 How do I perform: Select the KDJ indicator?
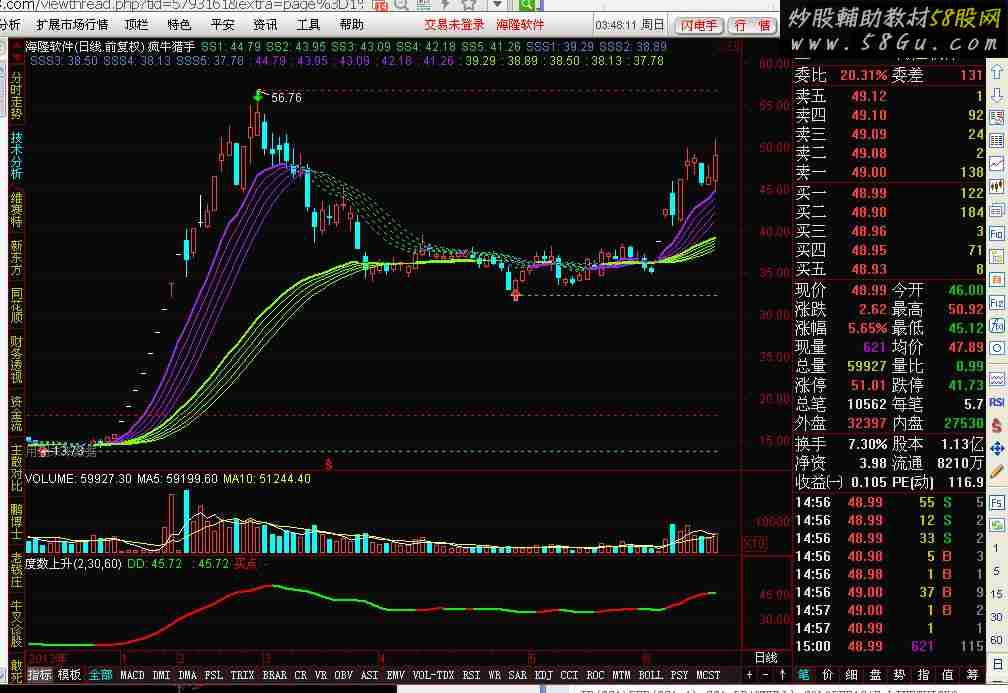tap(544, 675)
